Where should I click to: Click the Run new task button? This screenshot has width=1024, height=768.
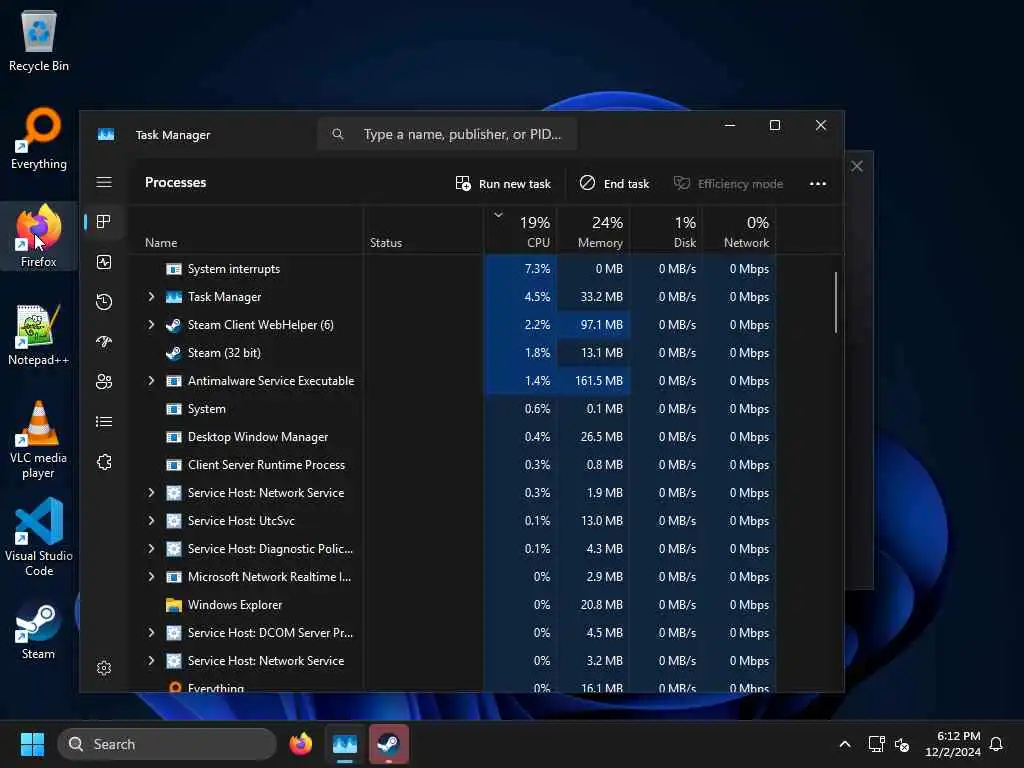click(x=503, y=184)
